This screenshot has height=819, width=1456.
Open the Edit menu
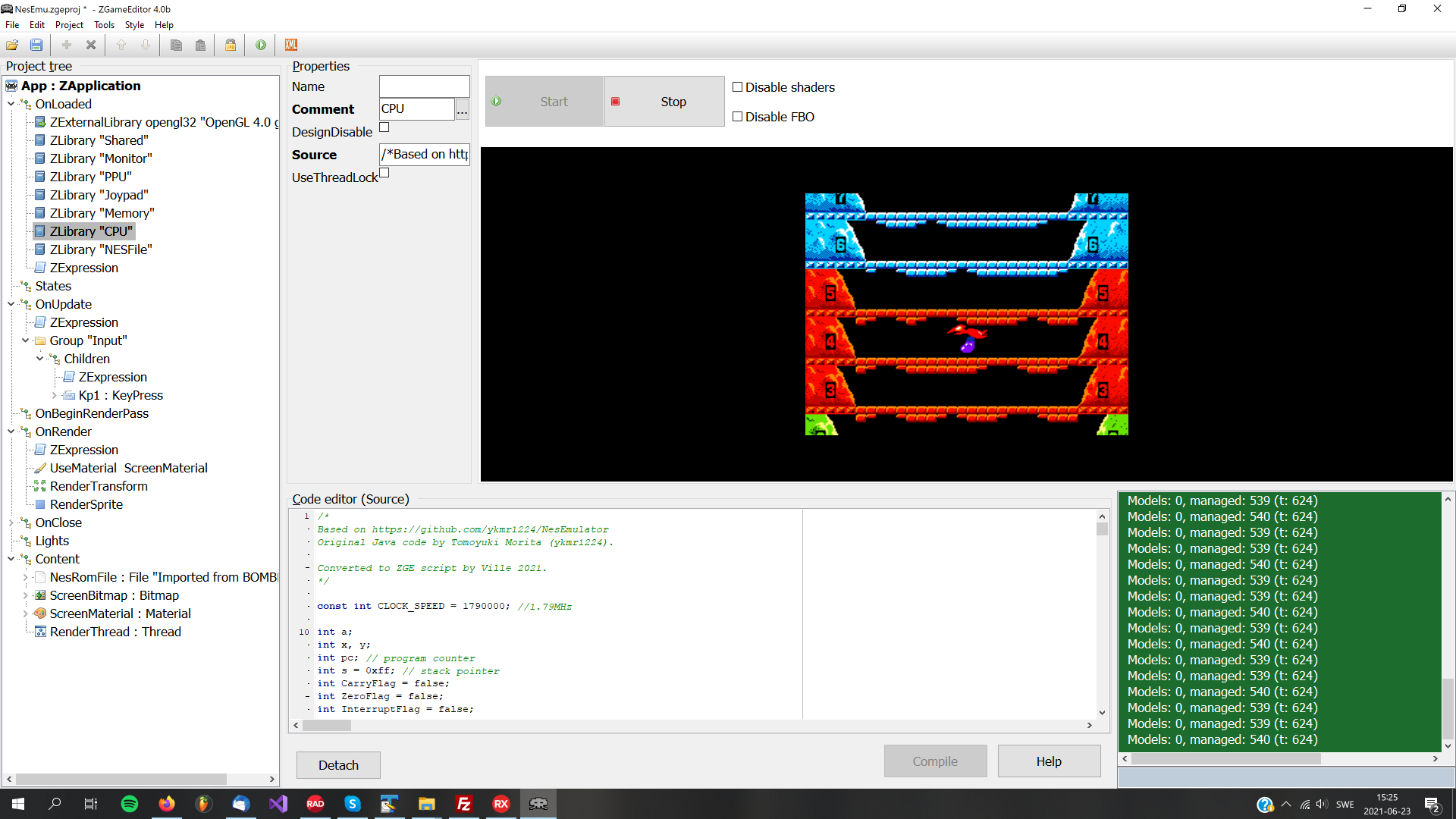[37, 25]
